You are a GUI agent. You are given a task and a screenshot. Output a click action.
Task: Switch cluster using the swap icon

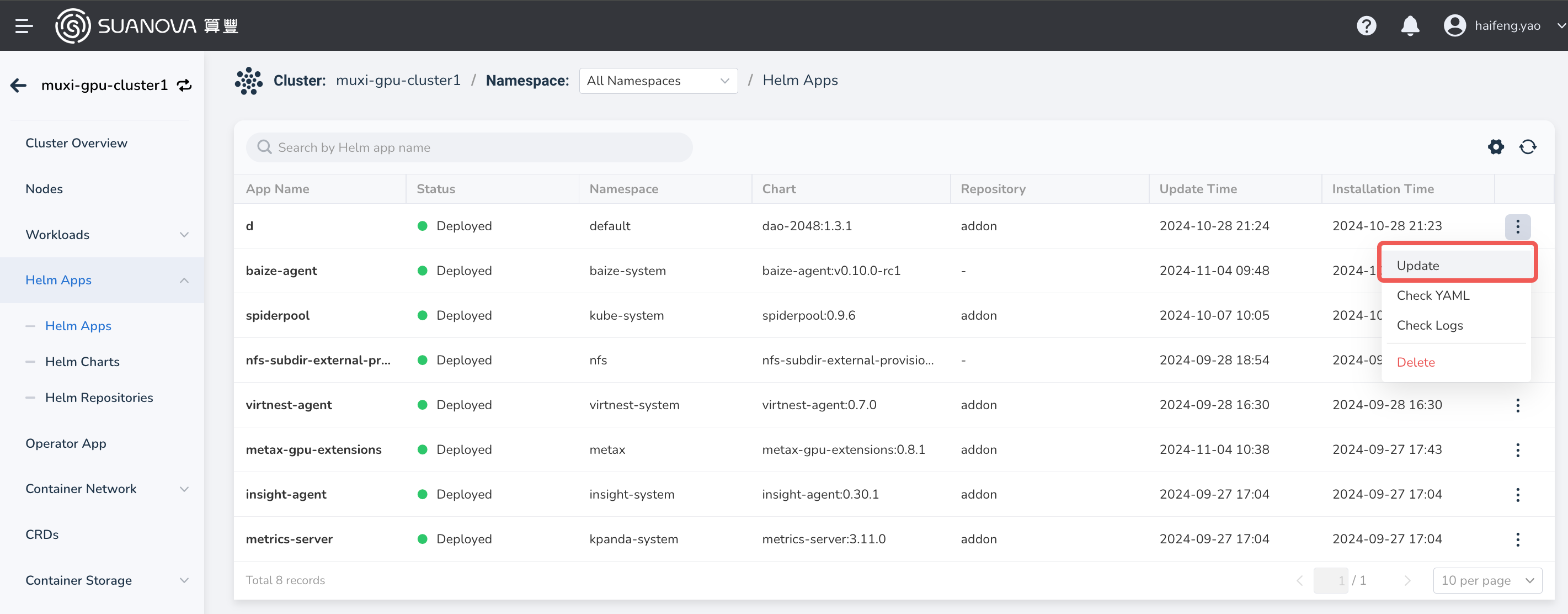click(184, 85)
